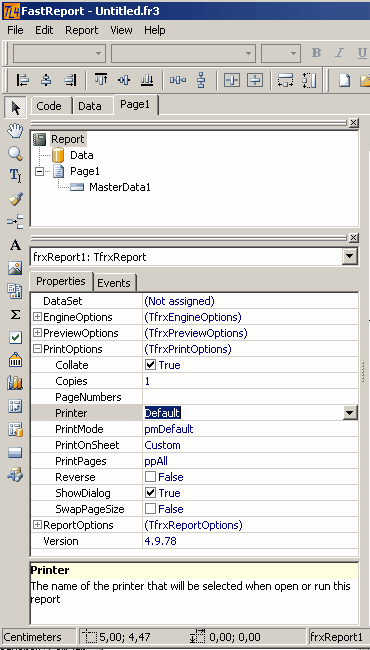The width and height of the screenshot is (370, 650).
Task: Choose the CheckBox object tool
Action: pyautogui.click(x=15, y=337)
